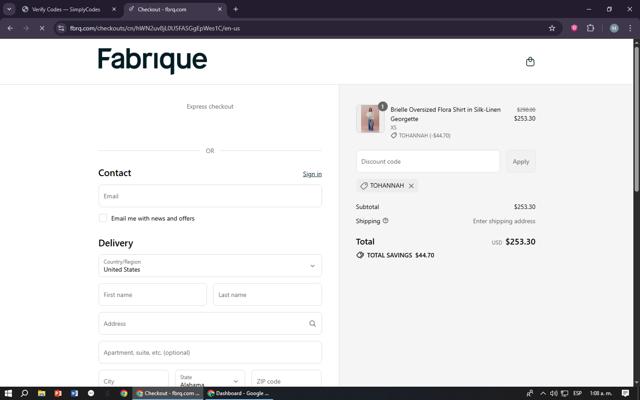
Task: Switch to Dashboard - Google taskbar window
Action: pyautogui.click(x=238, y=393)
